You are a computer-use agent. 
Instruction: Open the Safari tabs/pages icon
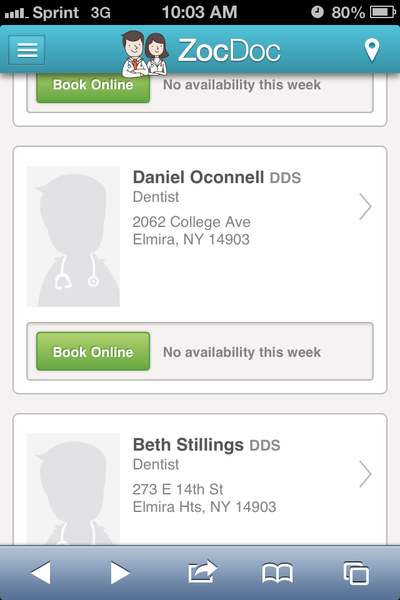(x=356, y=573)
